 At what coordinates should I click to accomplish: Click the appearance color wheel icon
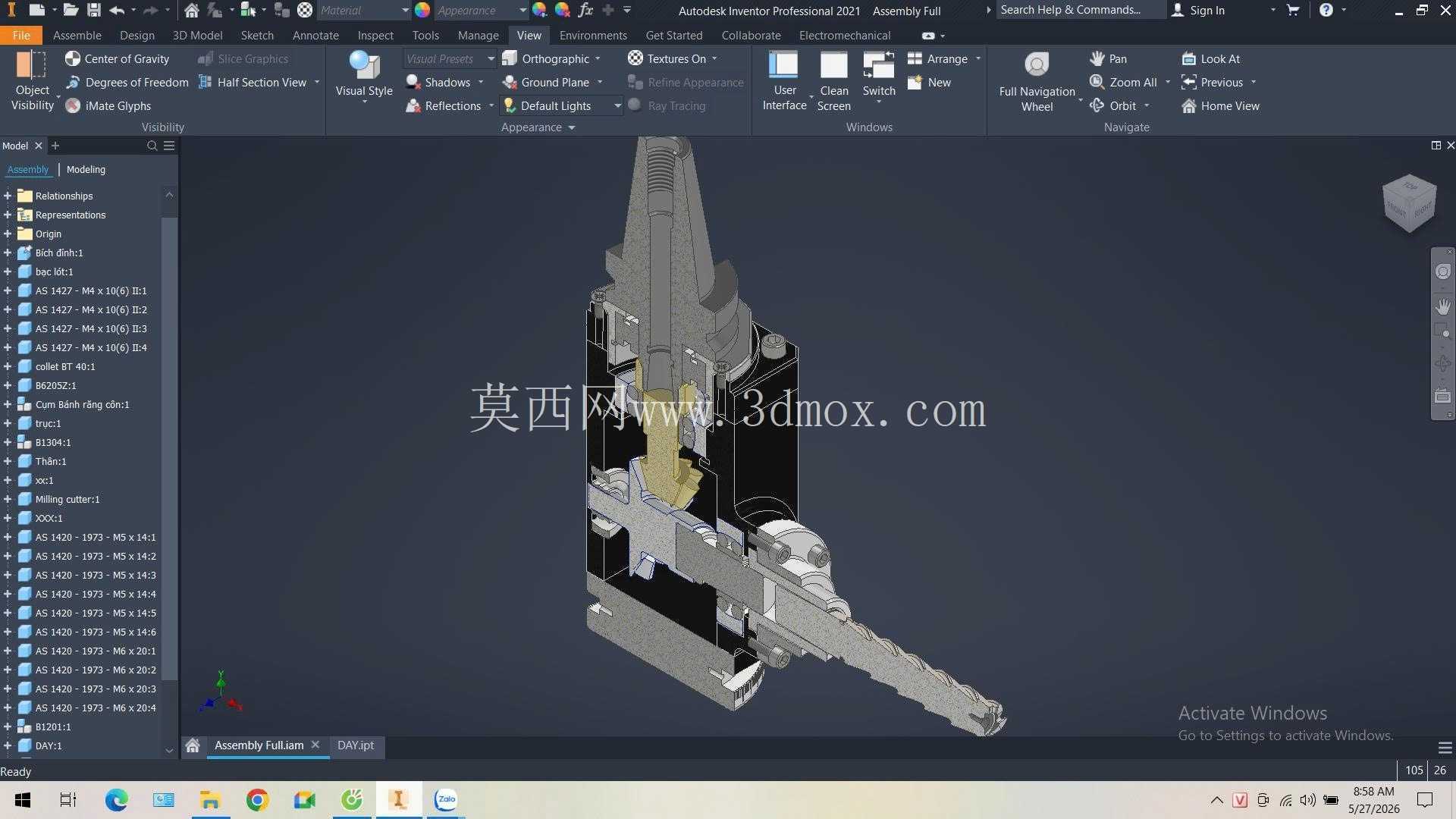pyautogui.click(x=422, y=10)
